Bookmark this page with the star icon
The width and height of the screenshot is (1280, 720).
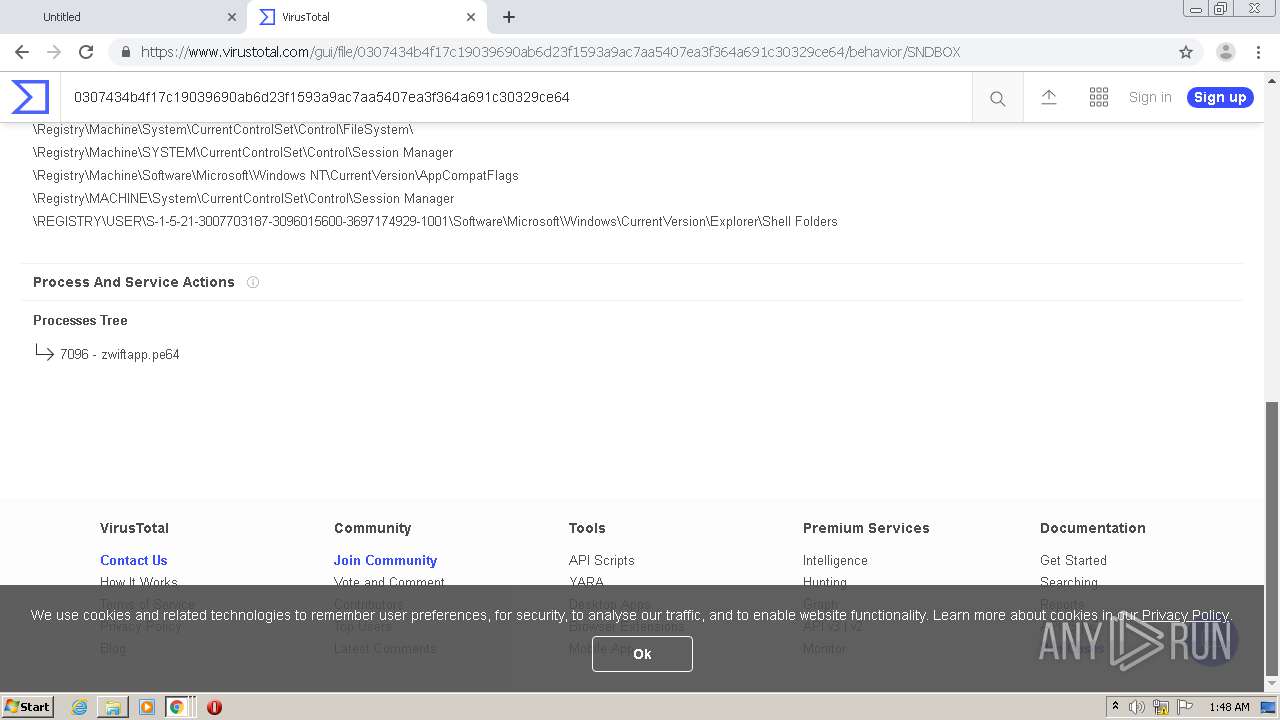pos(1186,52)
